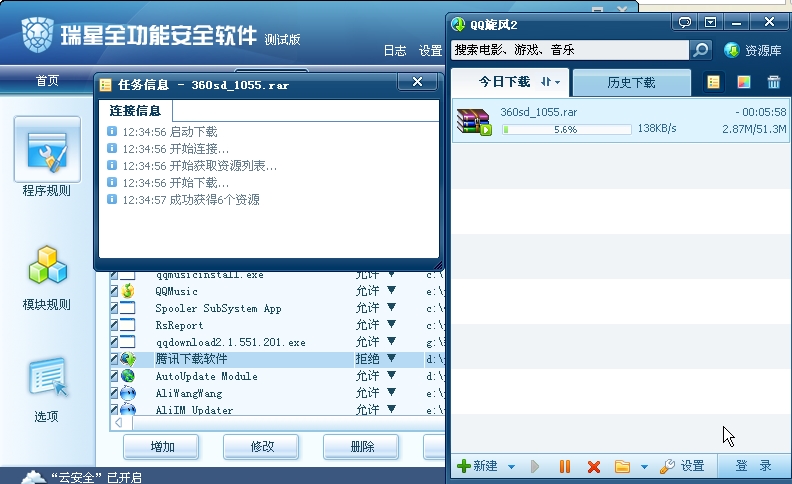Toggle checkbox for AliIM Updater rule
Viewport: 792px width, 484px height.
[x=114, y=409]
